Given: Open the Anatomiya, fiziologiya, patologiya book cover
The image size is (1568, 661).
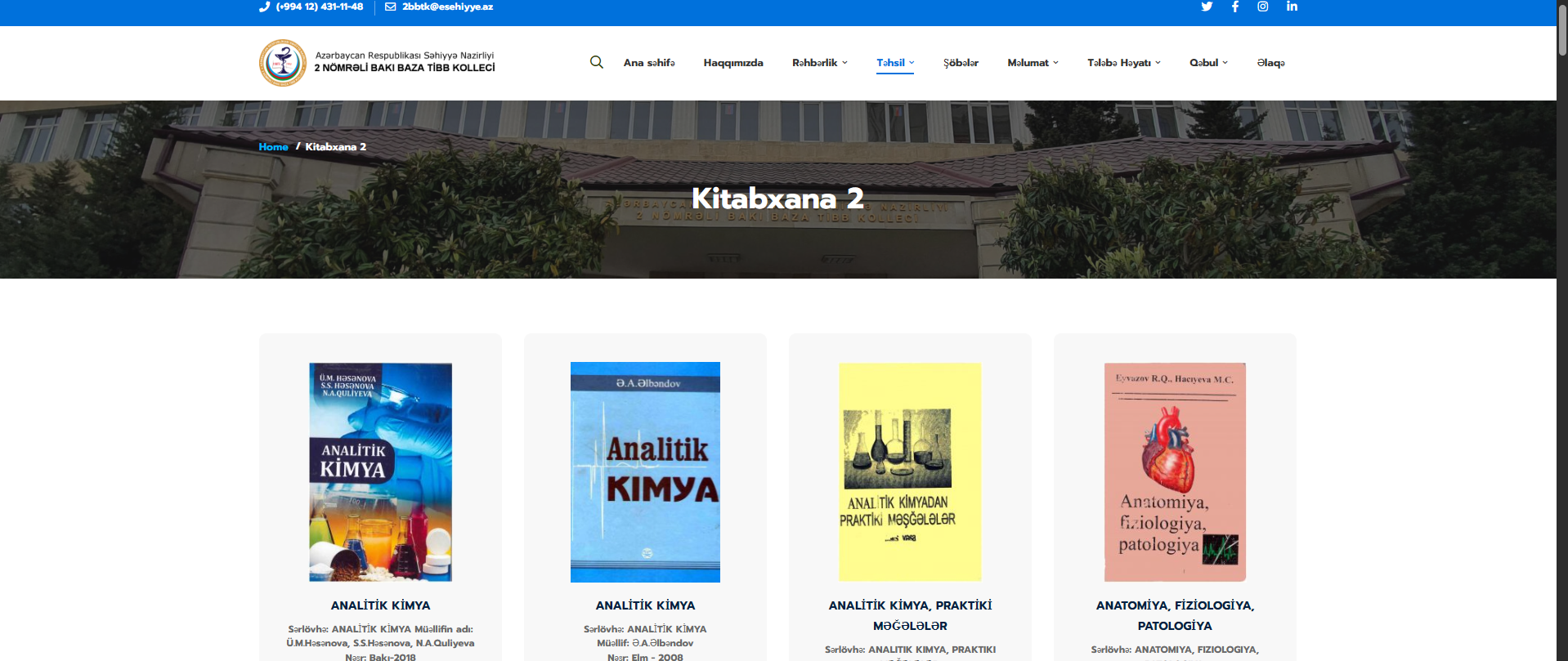Looking at the screenshot, I should pos(1175,471).
